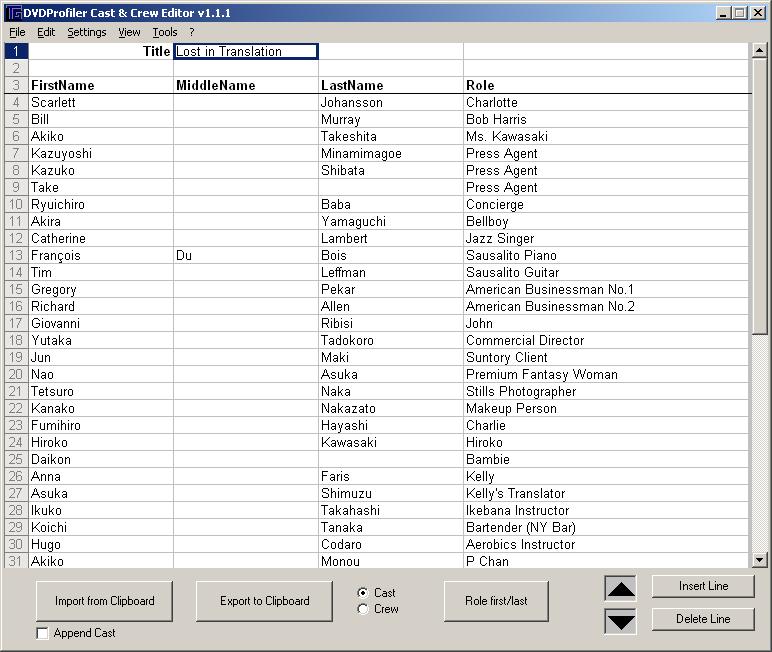Select the Kelly's Translator role cell
Viewport: 772px width, 652px height.
tap(606, 493)
